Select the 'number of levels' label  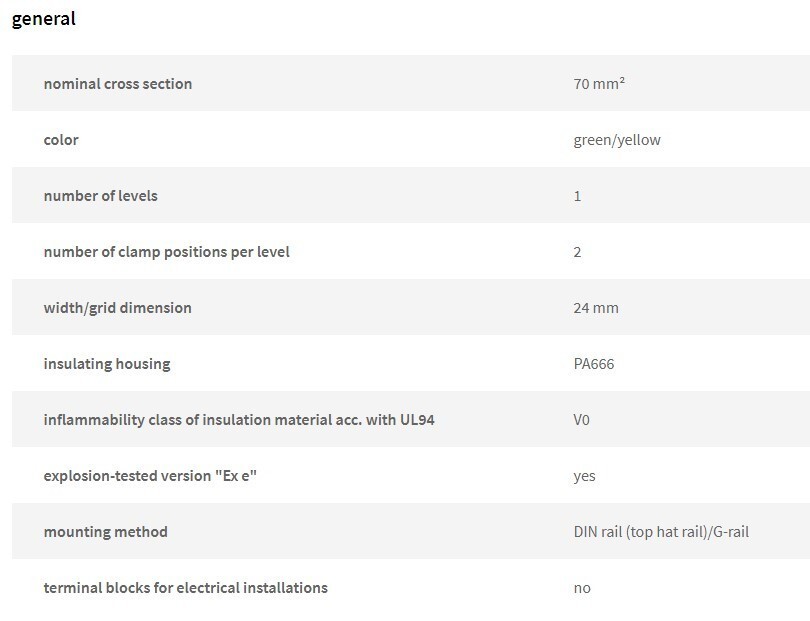101,196
